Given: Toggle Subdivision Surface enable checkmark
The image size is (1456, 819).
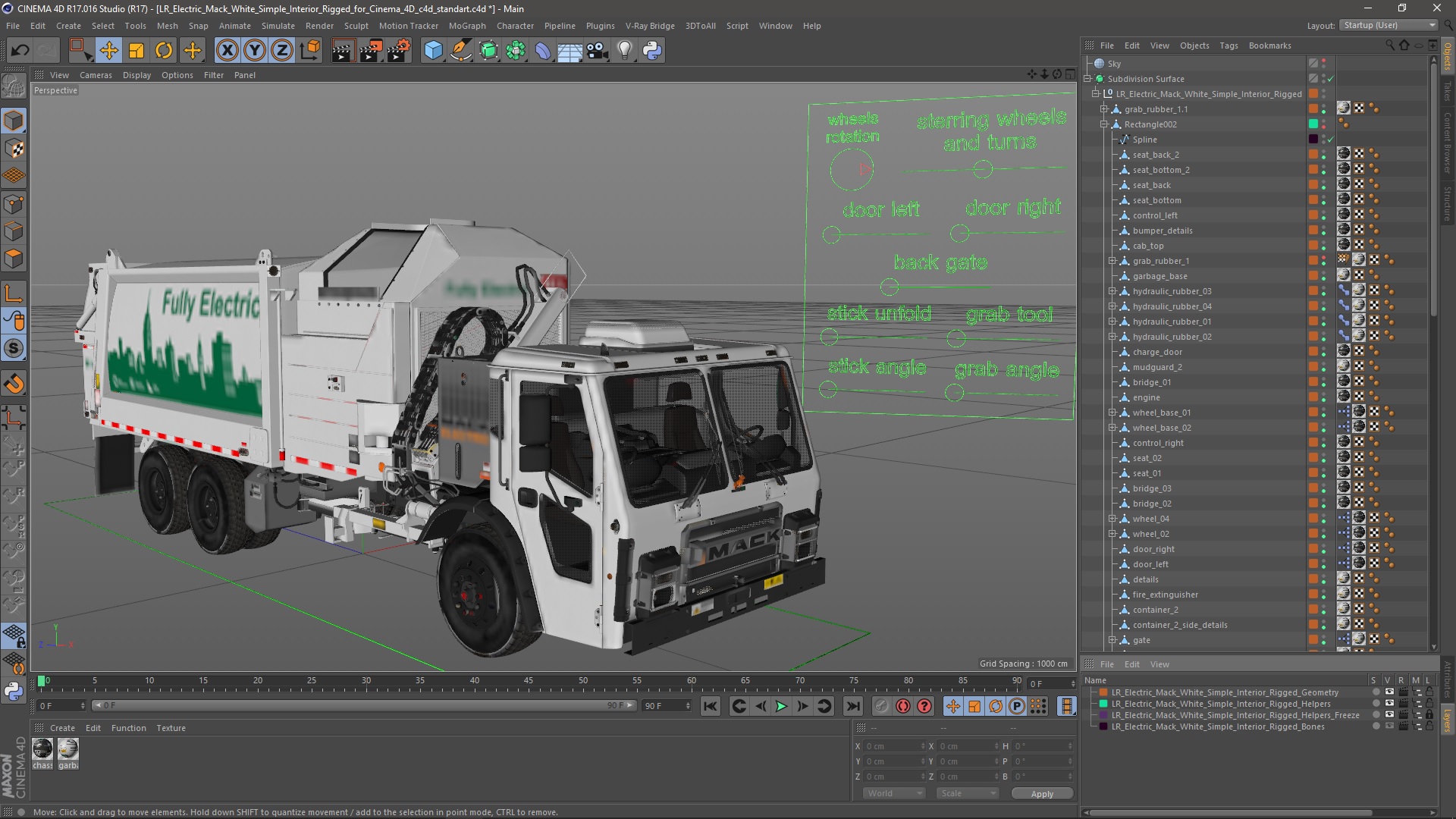Looking at the screenshot, I should [1331, 79].
